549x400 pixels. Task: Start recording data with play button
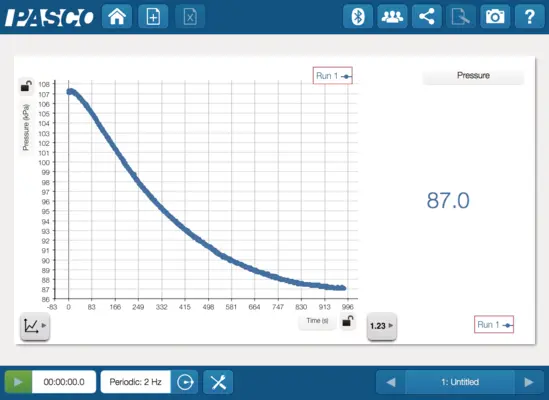tap(18, 382)
